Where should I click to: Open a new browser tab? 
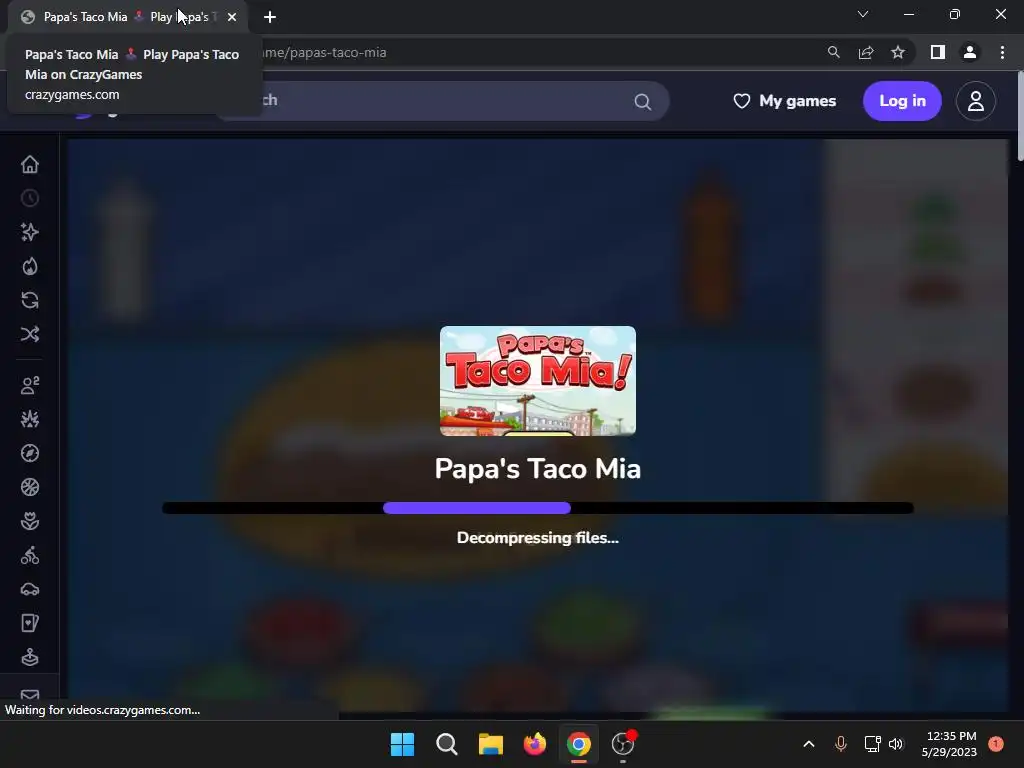click(x=270, y=17)
